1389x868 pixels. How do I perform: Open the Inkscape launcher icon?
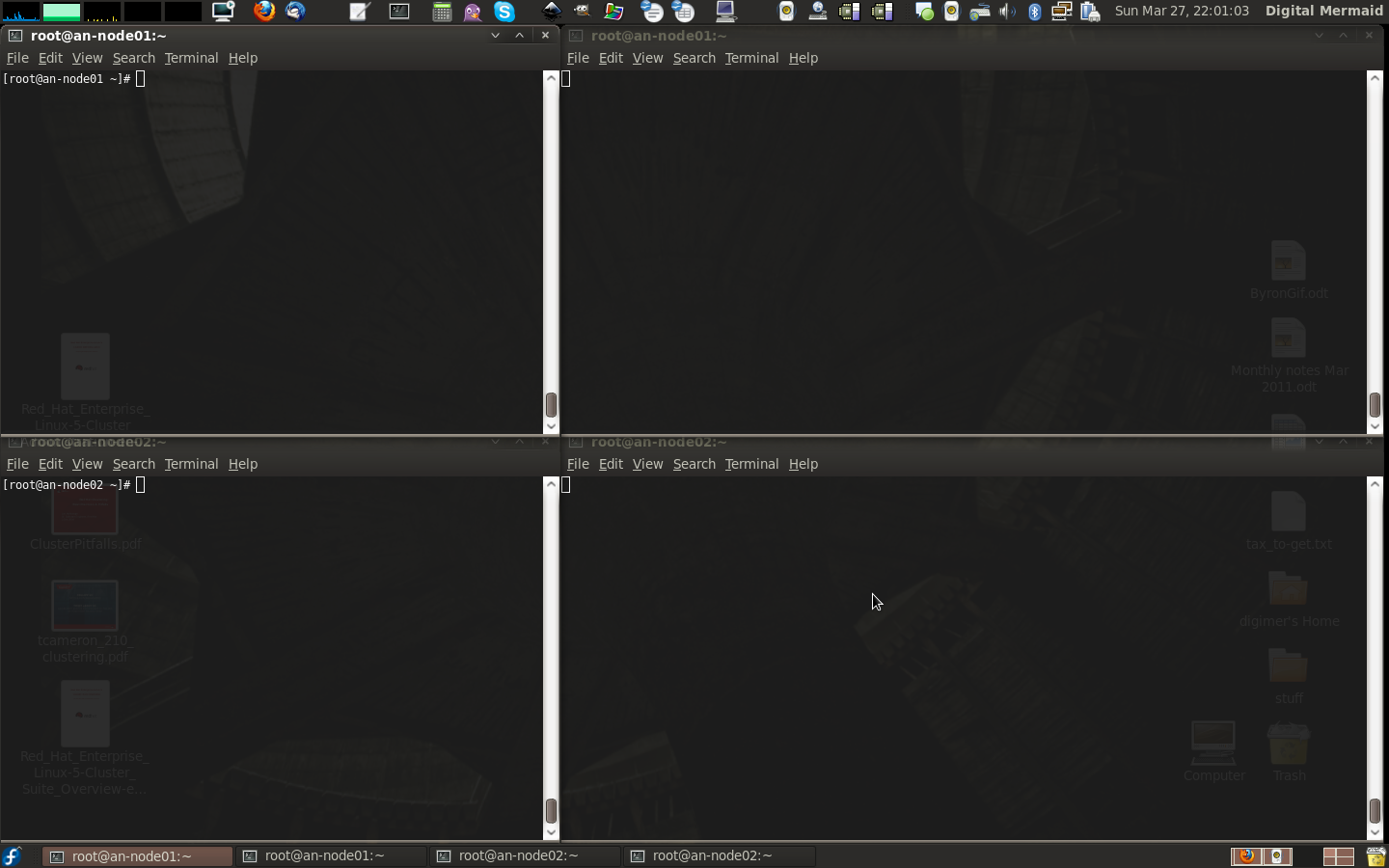pyautogui.click(x=551, y=12)
